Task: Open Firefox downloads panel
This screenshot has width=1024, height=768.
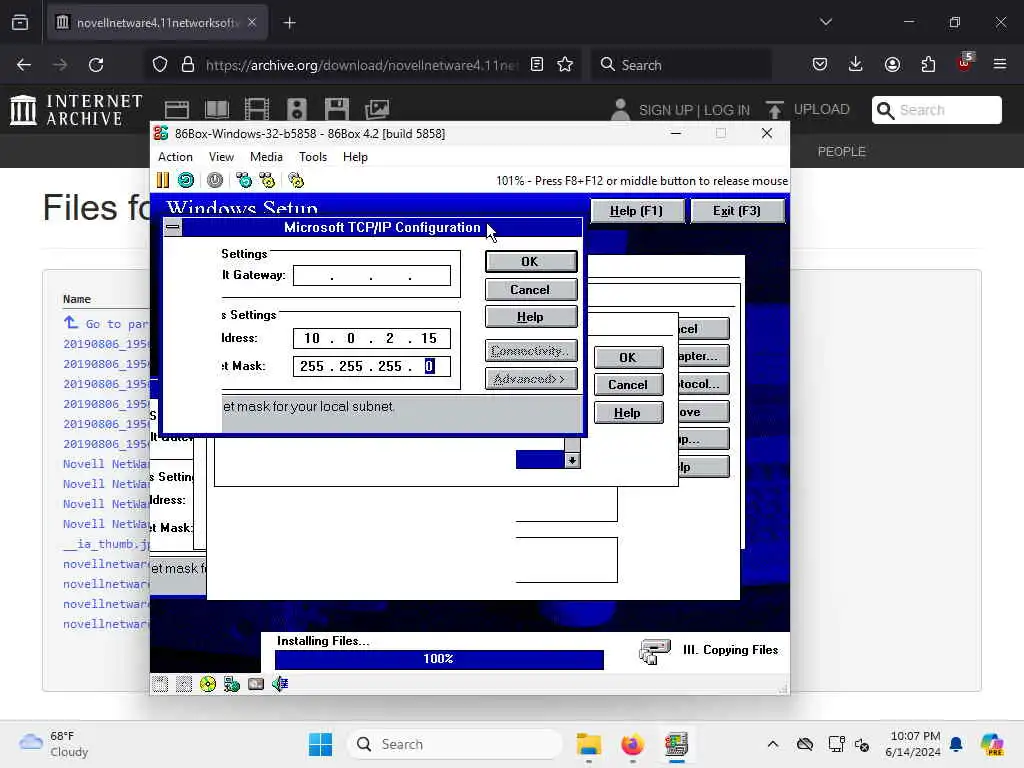Action: (856, 65)
